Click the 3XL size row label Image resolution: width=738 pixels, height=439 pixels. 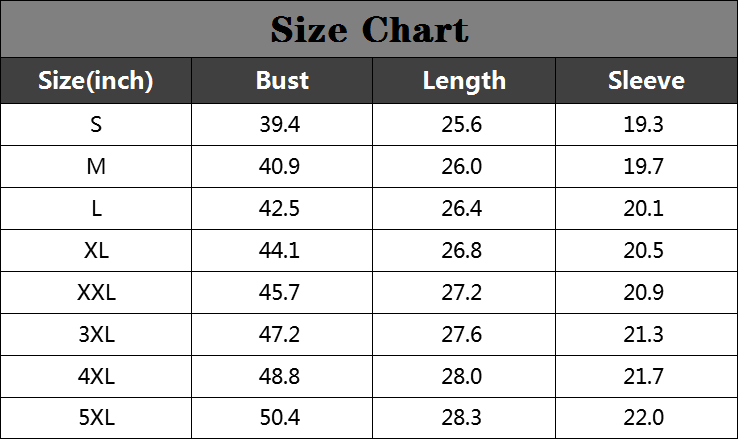click(96, 334)
